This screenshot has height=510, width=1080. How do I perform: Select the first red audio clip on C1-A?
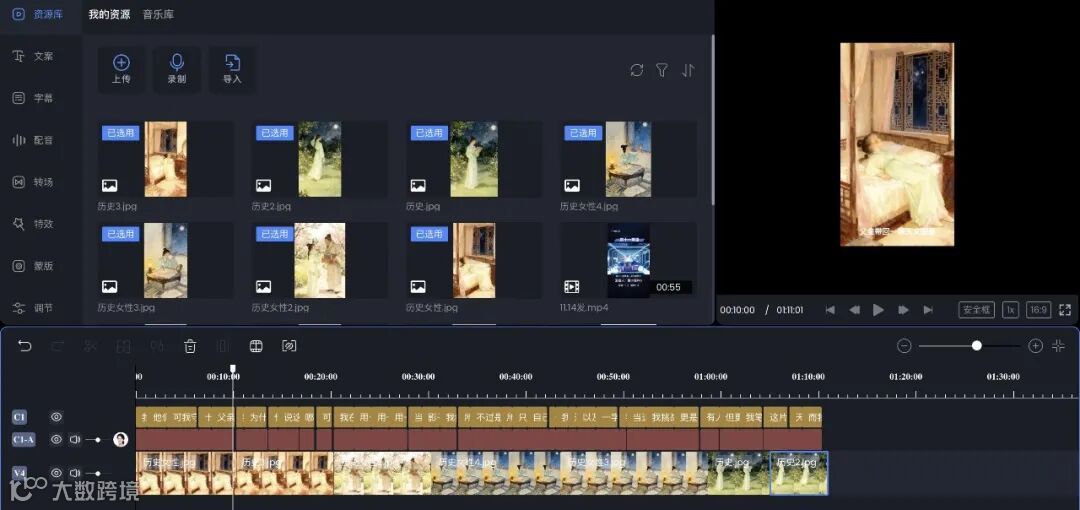[x=184, y=439]
